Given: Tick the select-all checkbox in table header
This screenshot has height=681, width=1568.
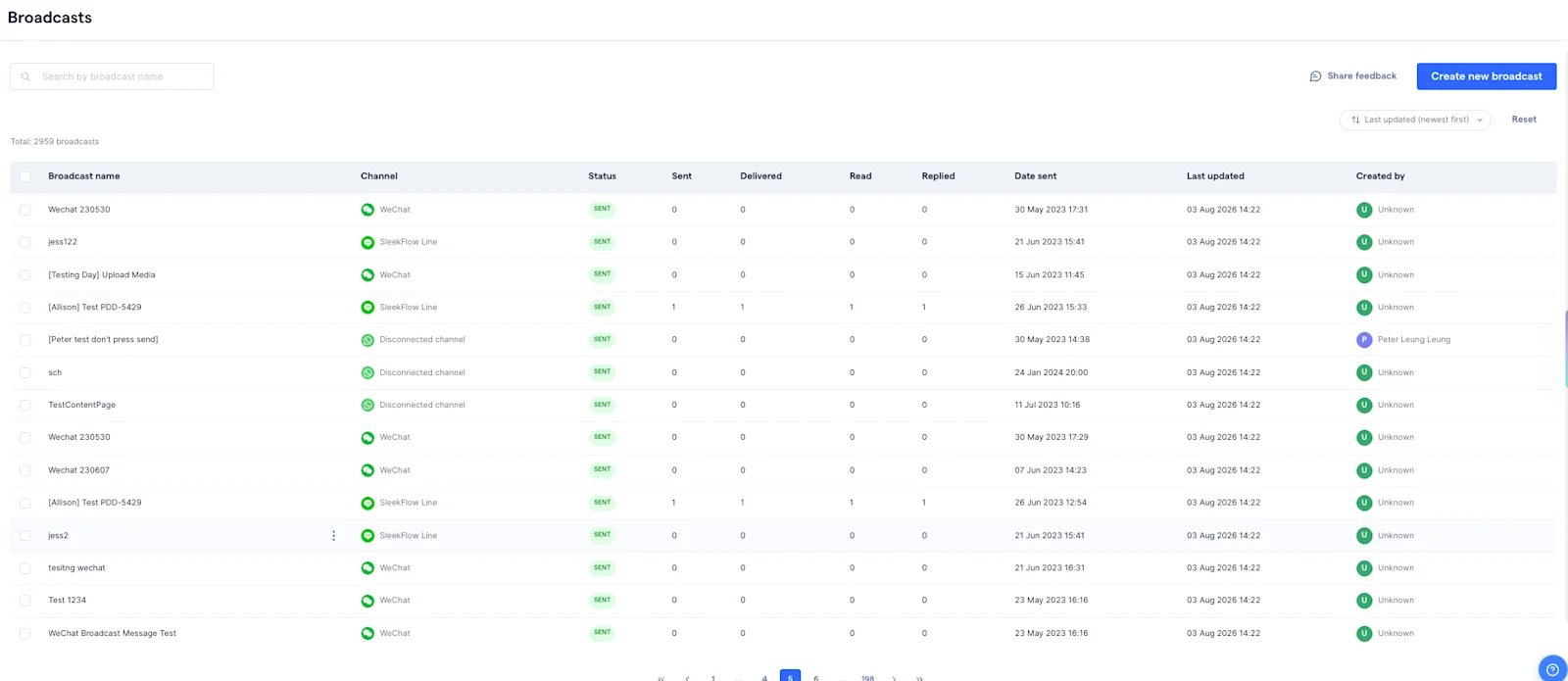Looking at the screenshot, I should pyautogui.click(x=25, y=176).
